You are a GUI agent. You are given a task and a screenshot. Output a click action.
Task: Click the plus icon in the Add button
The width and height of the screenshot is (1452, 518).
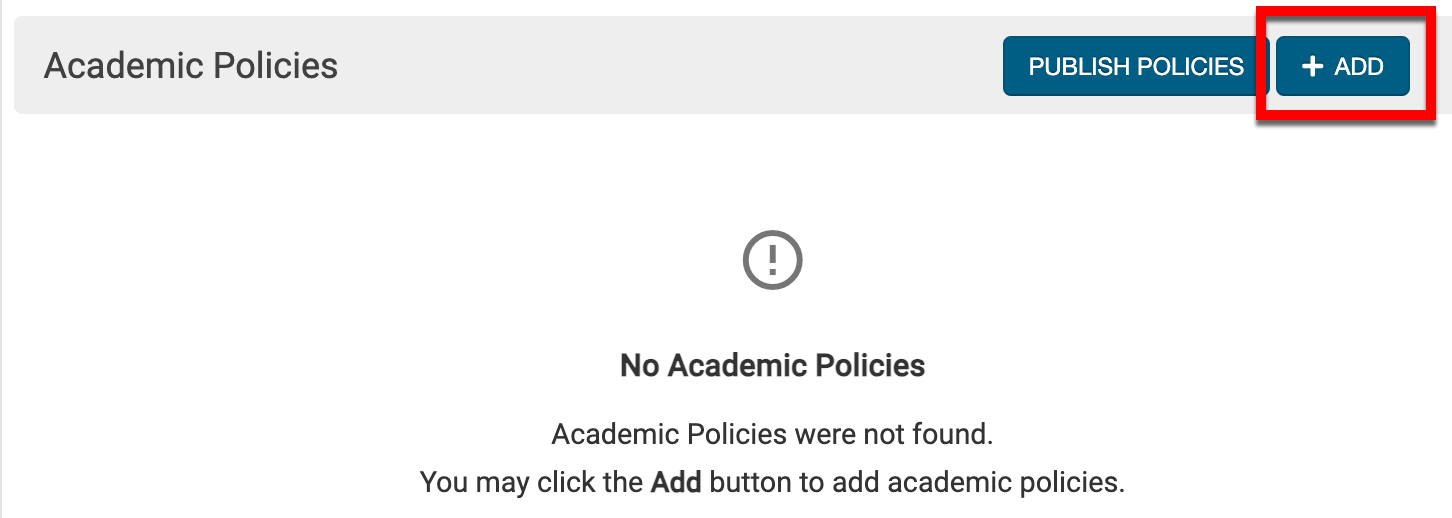[x=1313, y=67]
